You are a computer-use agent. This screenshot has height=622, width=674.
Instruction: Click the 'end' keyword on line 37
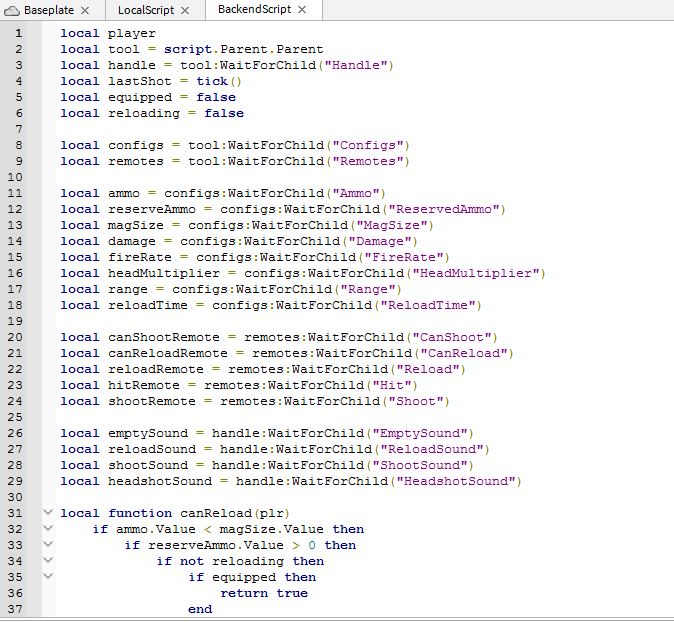point(200,609)
